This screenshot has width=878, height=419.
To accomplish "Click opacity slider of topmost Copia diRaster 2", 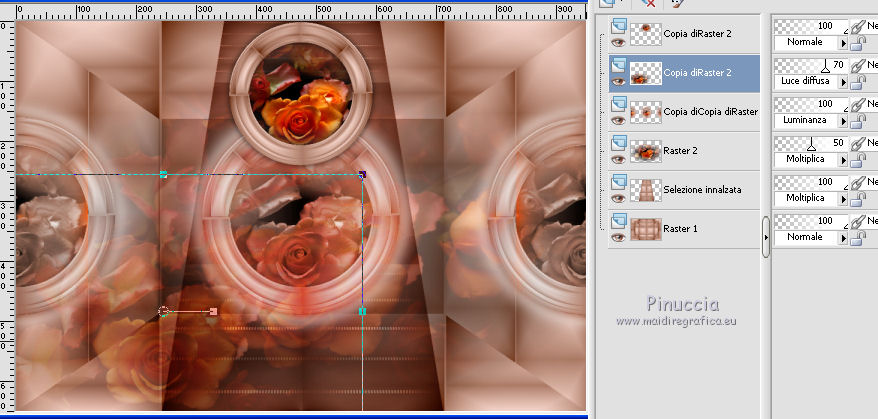I will click(811, 27).
